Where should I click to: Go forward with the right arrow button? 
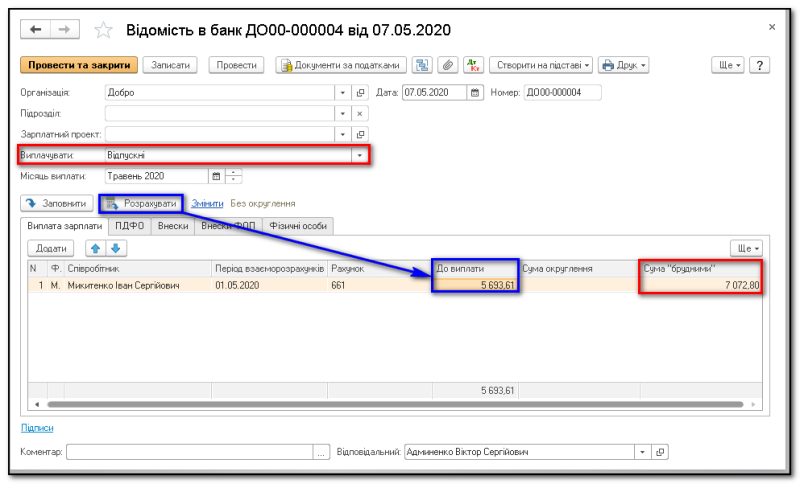coord(65,30)
